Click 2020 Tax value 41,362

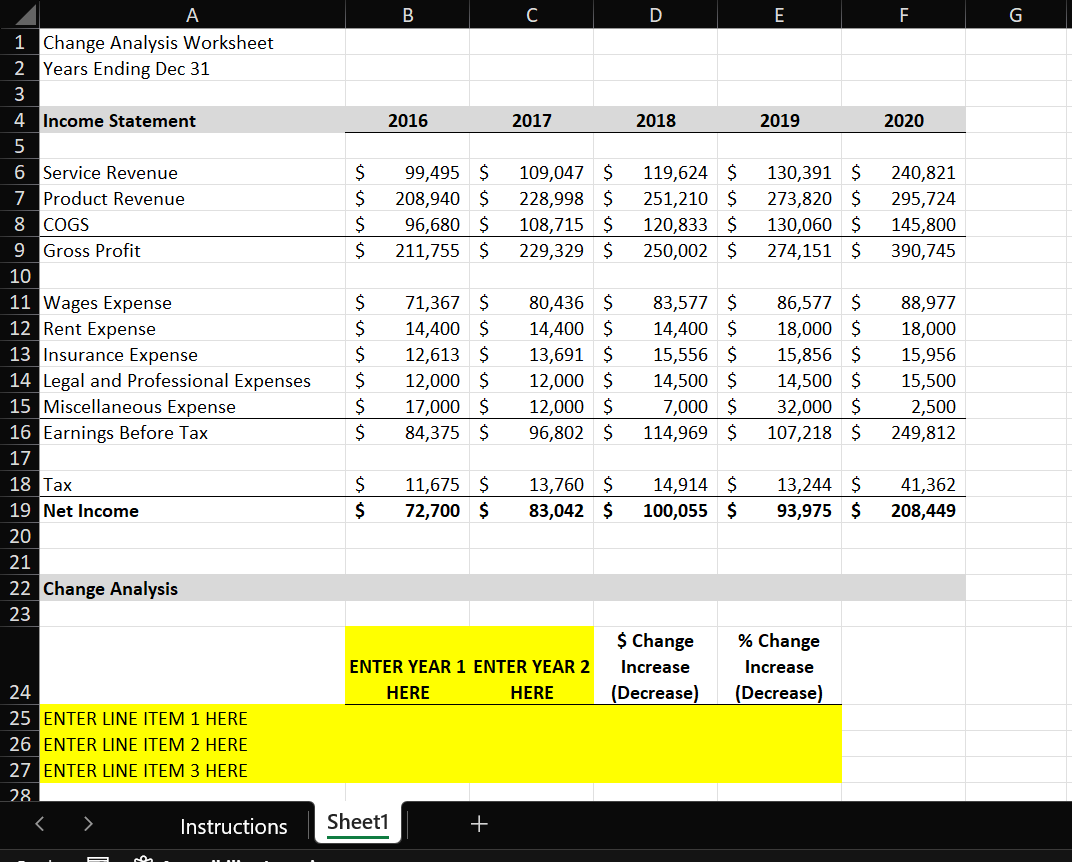click(904, 484)
